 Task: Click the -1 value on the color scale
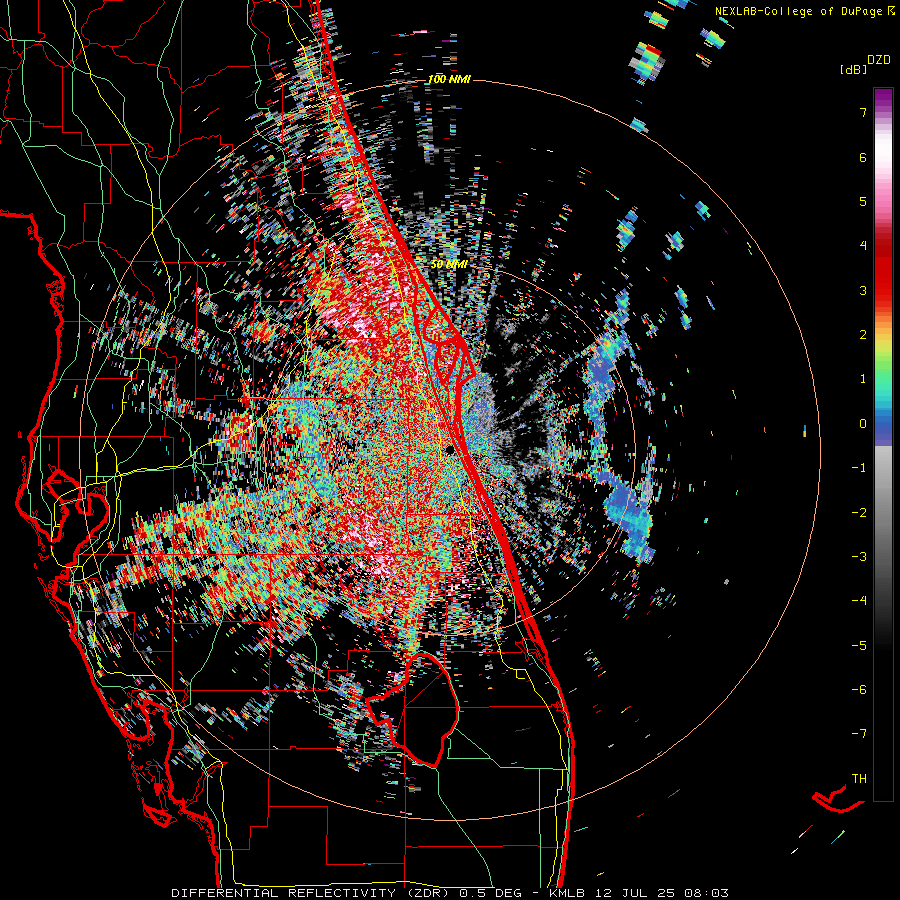859,467
